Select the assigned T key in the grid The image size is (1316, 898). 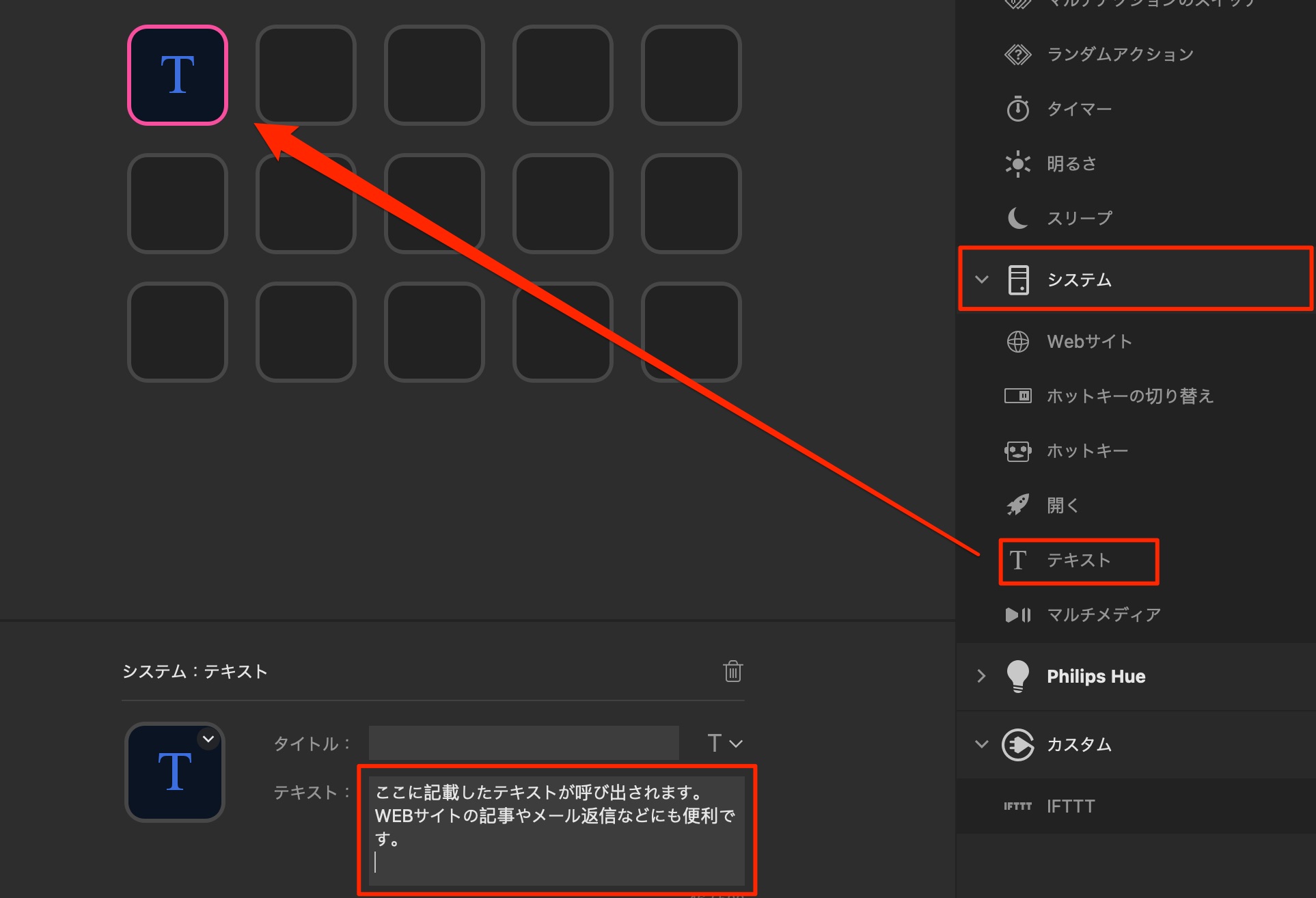click(178, 75)
